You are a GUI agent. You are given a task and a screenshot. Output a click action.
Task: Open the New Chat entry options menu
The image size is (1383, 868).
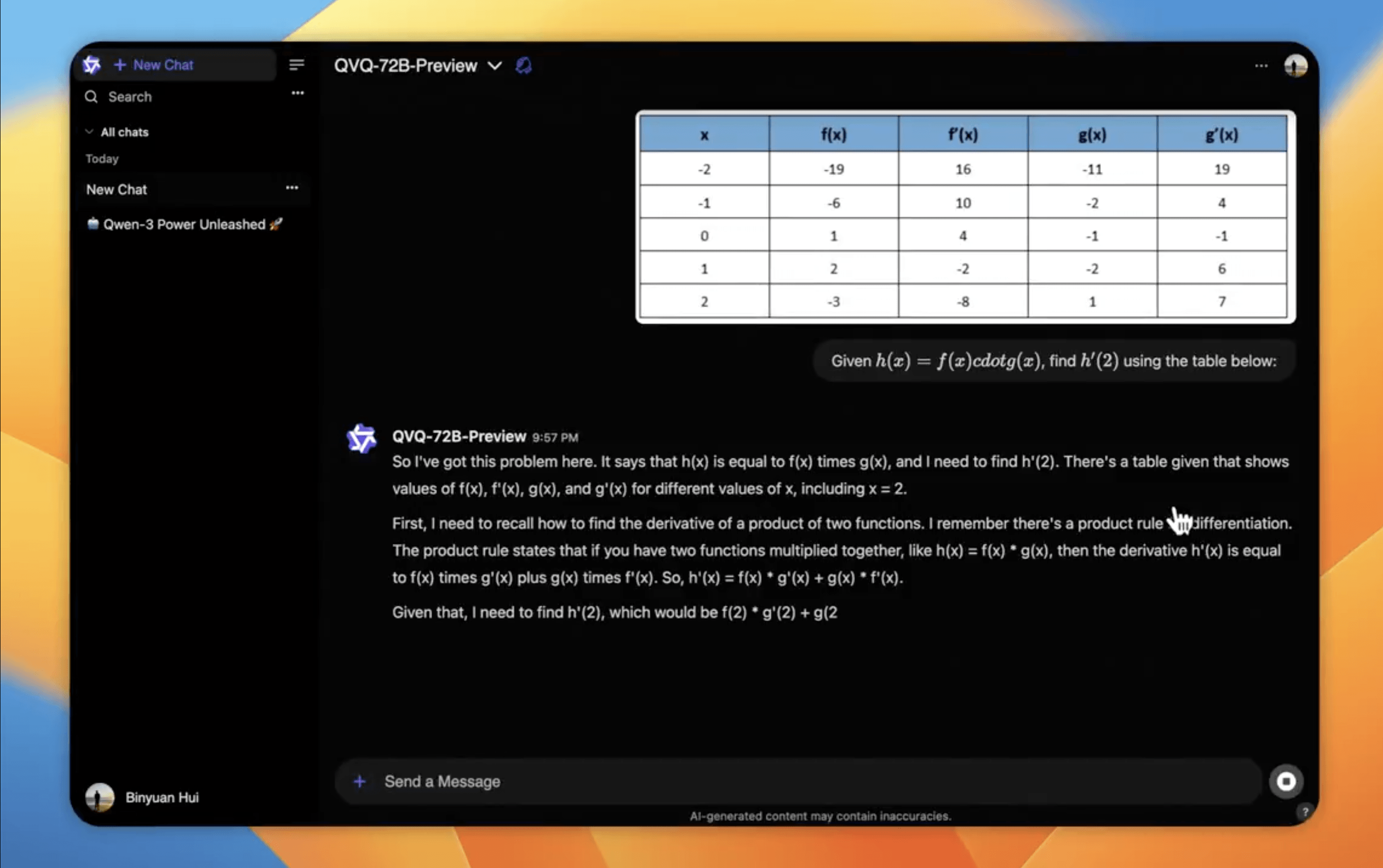click(x=292, y=188)
